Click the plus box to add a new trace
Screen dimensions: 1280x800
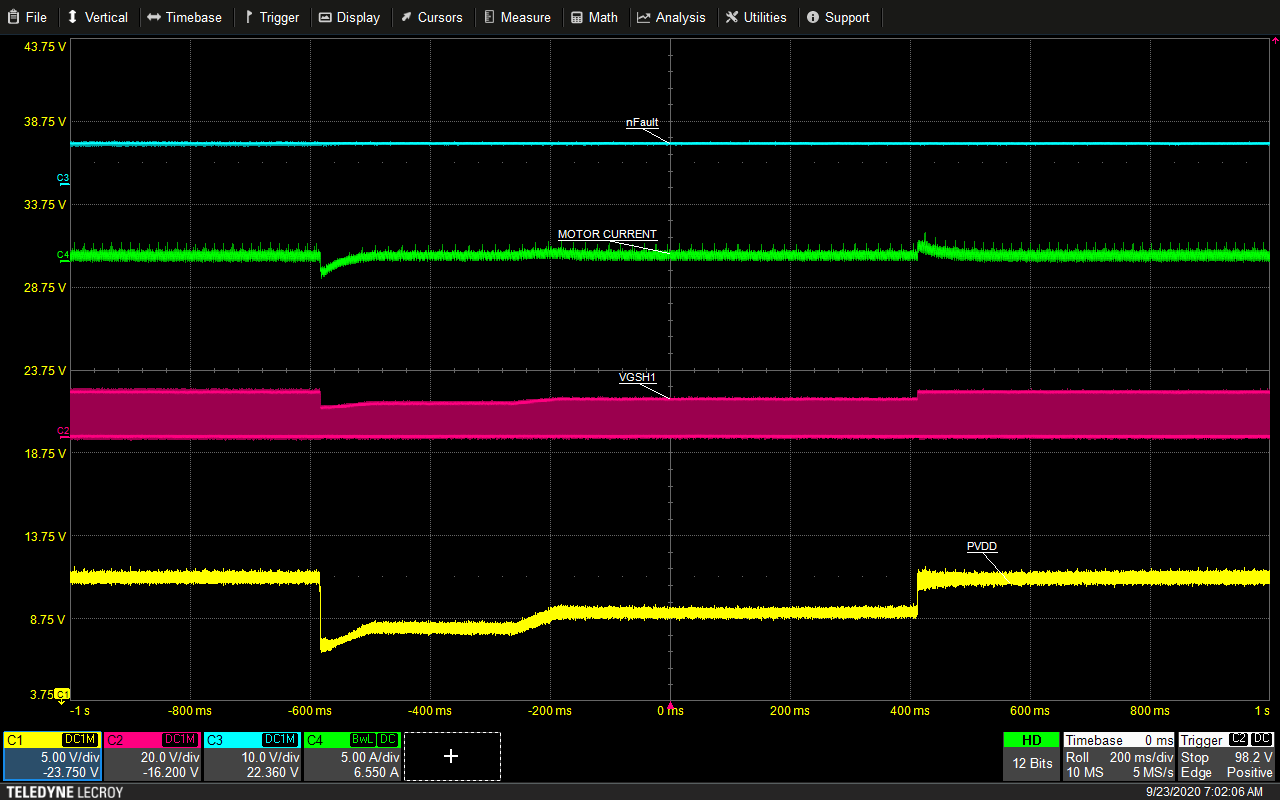coord(450,757)
